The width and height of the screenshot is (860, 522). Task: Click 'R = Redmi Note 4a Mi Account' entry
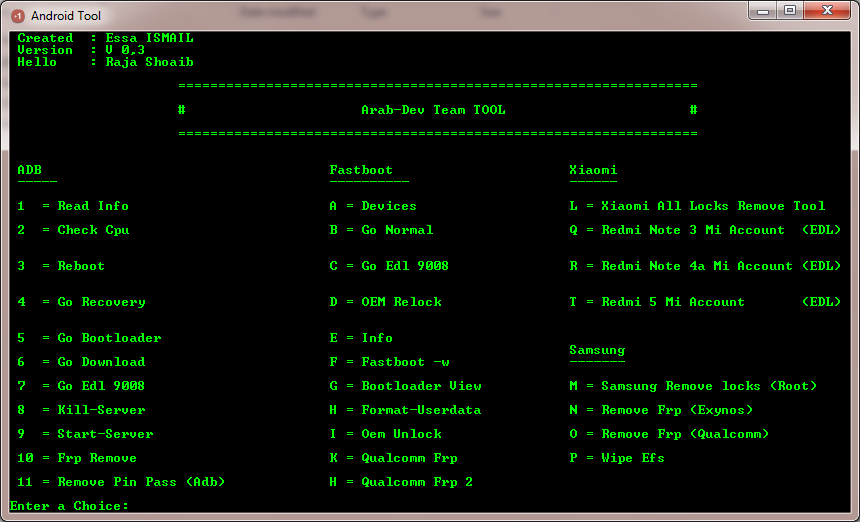705,266
